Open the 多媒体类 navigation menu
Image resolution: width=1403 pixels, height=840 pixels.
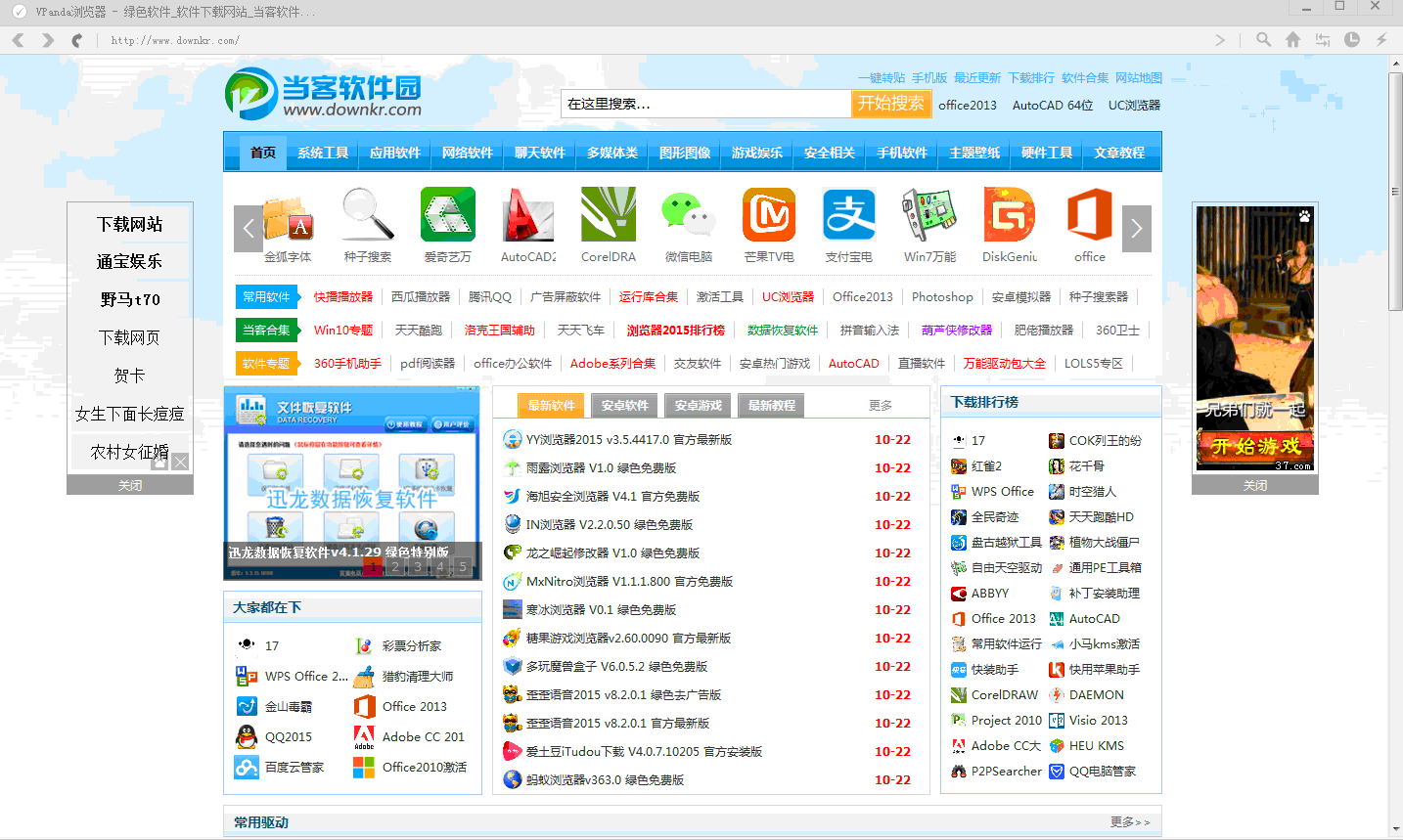click(612, 153)
